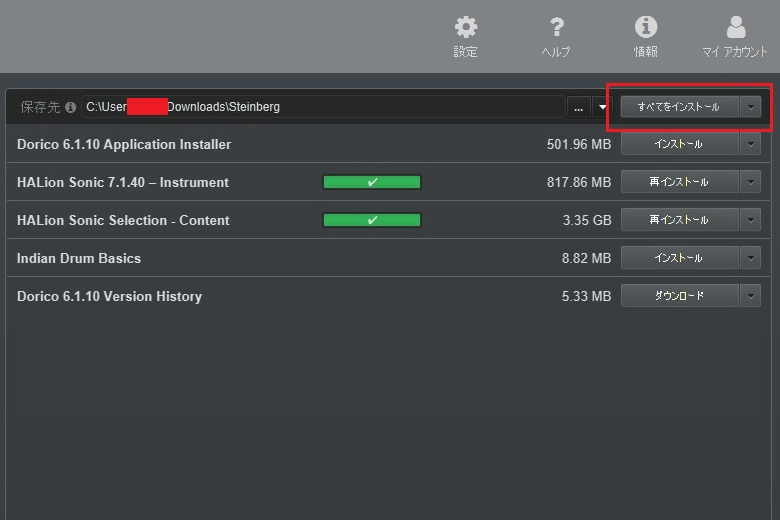This screenshot has width=780, height=520.
Task: Click the green progress bar for HALion Sonic Instrument
Action: [x=372, y=182]
